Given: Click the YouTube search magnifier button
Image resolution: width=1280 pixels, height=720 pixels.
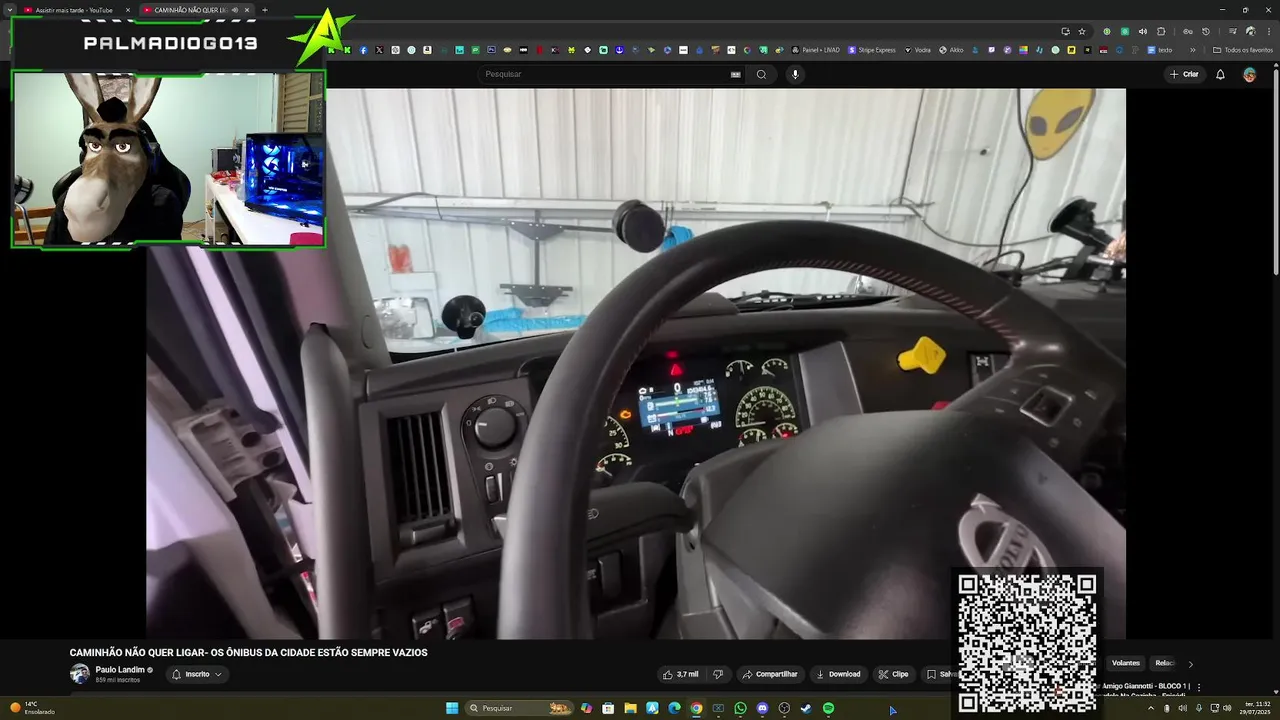Looking at the screenshot, I should (x=761, y=74).
